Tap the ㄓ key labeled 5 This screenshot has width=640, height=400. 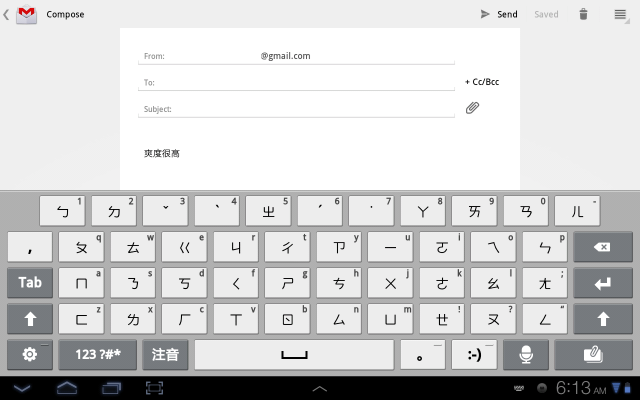pyautogui.click(x=268, y=211)
